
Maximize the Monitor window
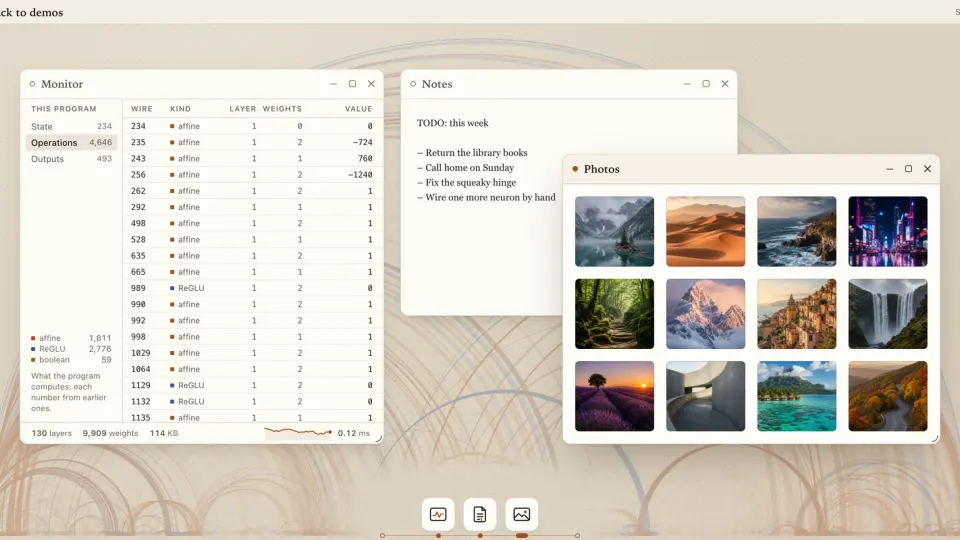352,84
